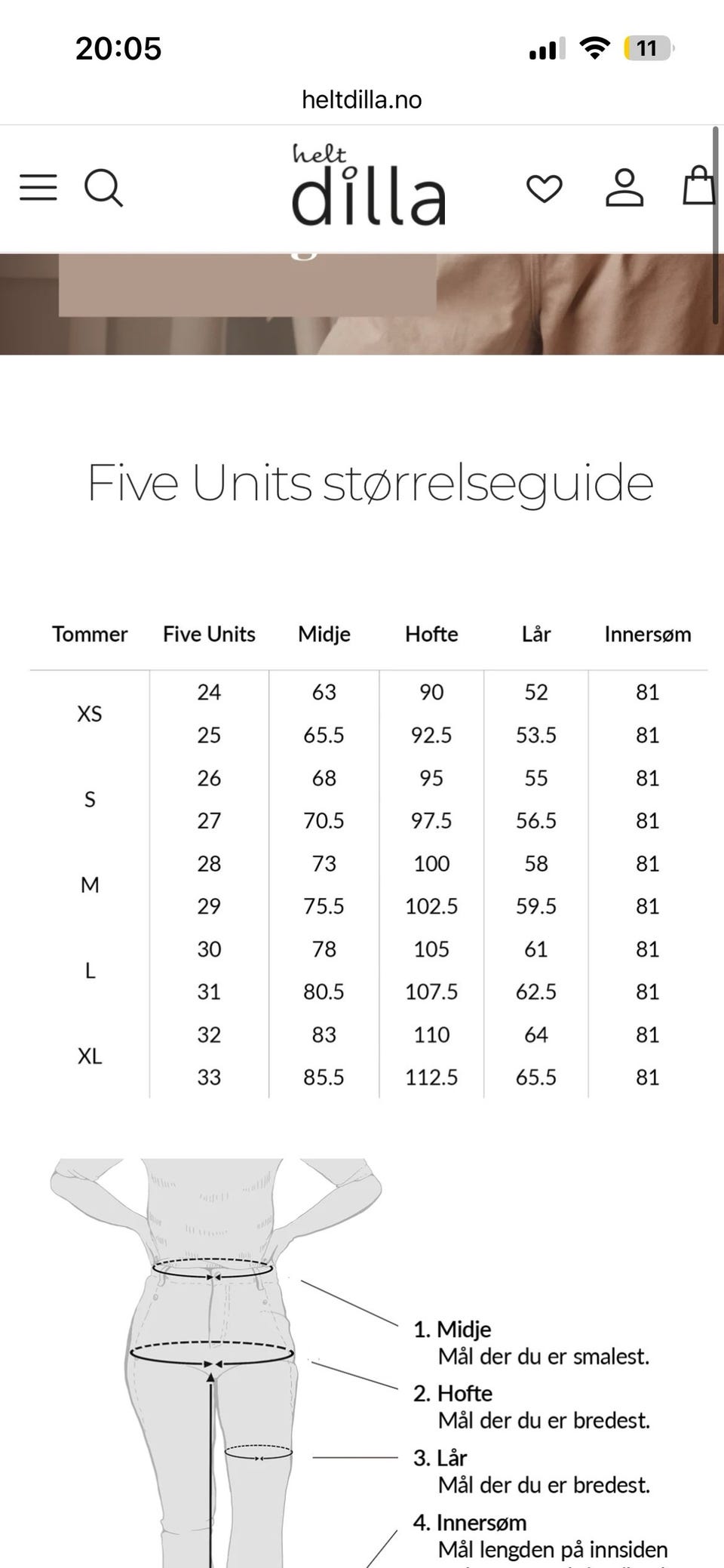This screenshot has width=724, height=1568.
Task: Tap the body measurement illustration
Action: coord(216,1363)
